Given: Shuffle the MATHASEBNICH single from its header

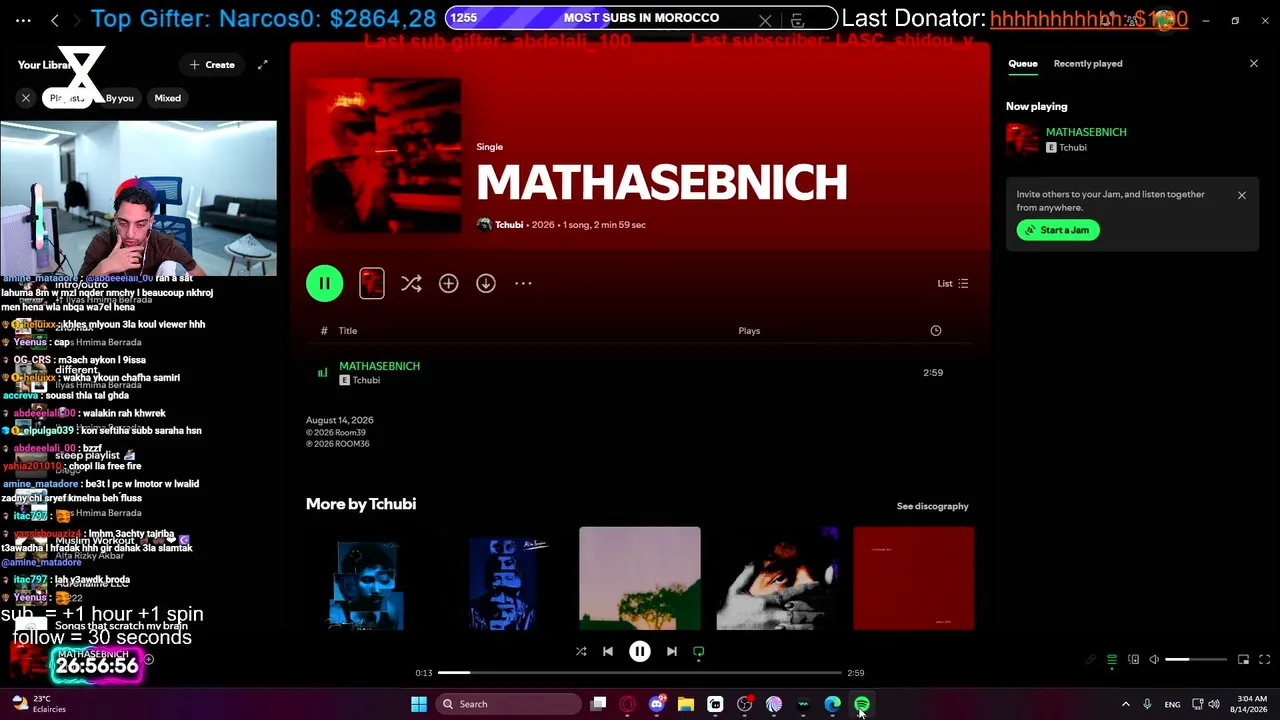Looking at the screenshot, I should pyautogui.click(x=411, y=284).
